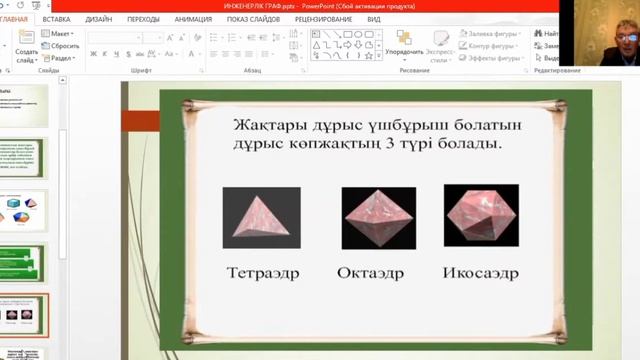Viewport: 640px width, 360px height.
Task: Toggle text shadow S formatting
Action: click(x=128, y=54)
